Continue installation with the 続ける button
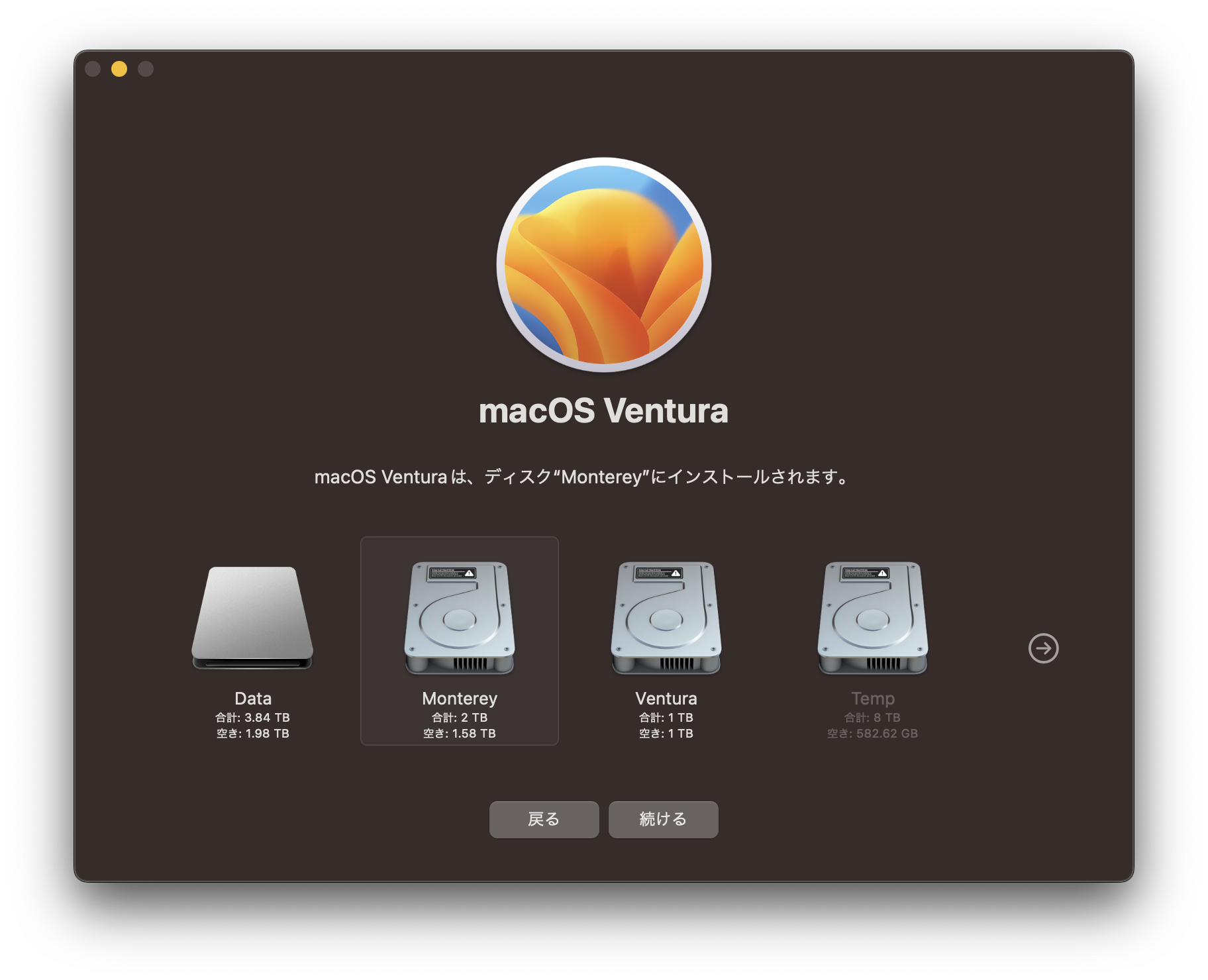The height and width of the screenshot is (980, 1208). (663, 820)
